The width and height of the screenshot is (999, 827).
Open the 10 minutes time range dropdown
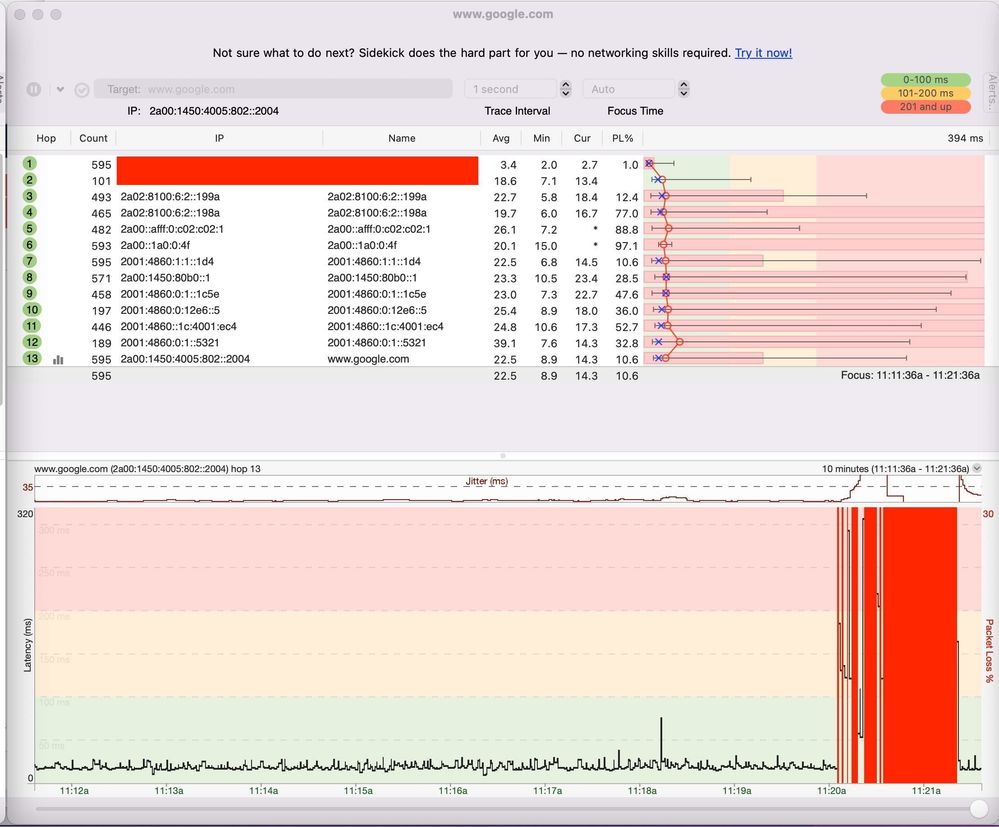(x=977, y=468)
